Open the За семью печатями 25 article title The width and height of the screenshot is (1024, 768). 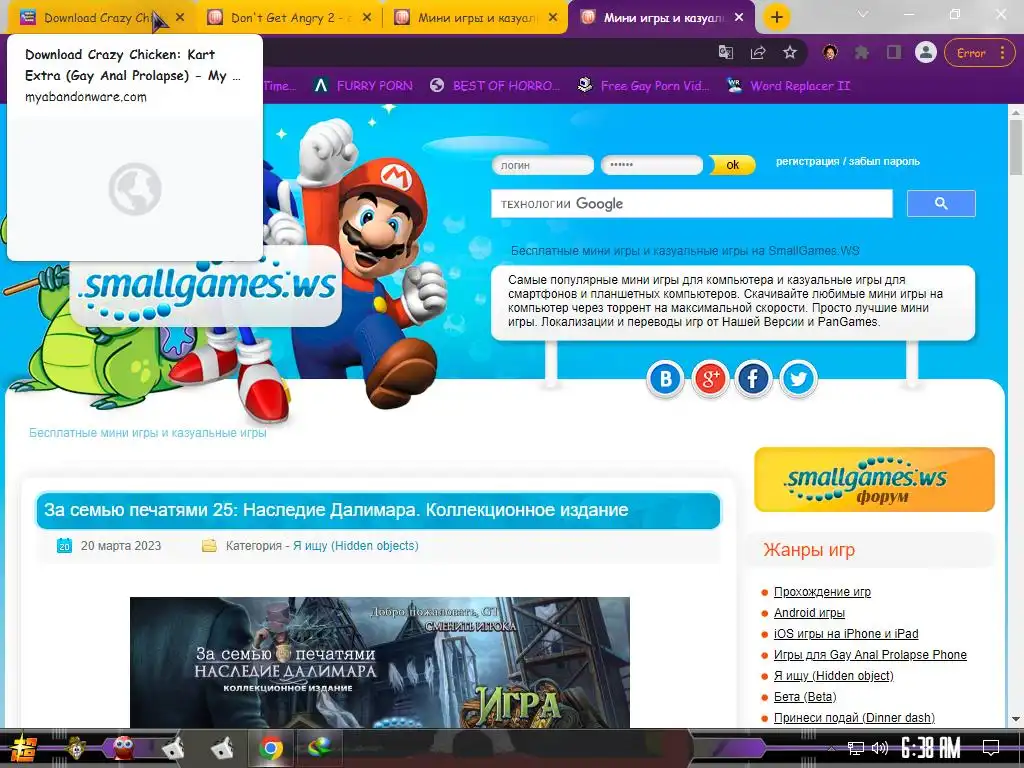pyautogui.click(x=336, y=510)
